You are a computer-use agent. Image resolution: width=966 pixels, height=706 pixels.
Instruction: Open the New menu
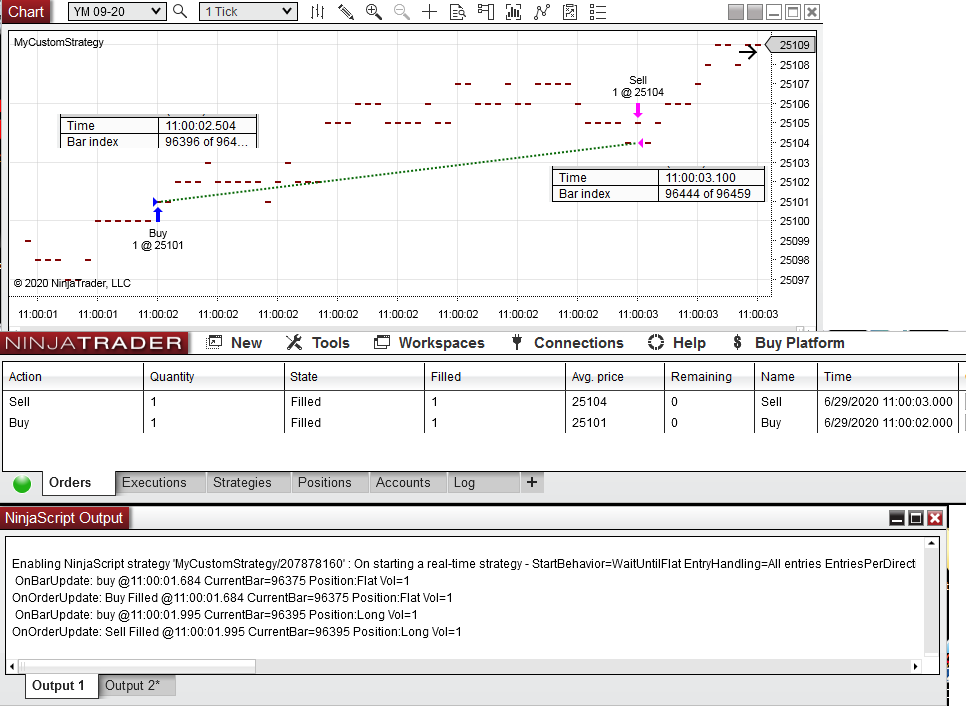[x=235, y=343]
